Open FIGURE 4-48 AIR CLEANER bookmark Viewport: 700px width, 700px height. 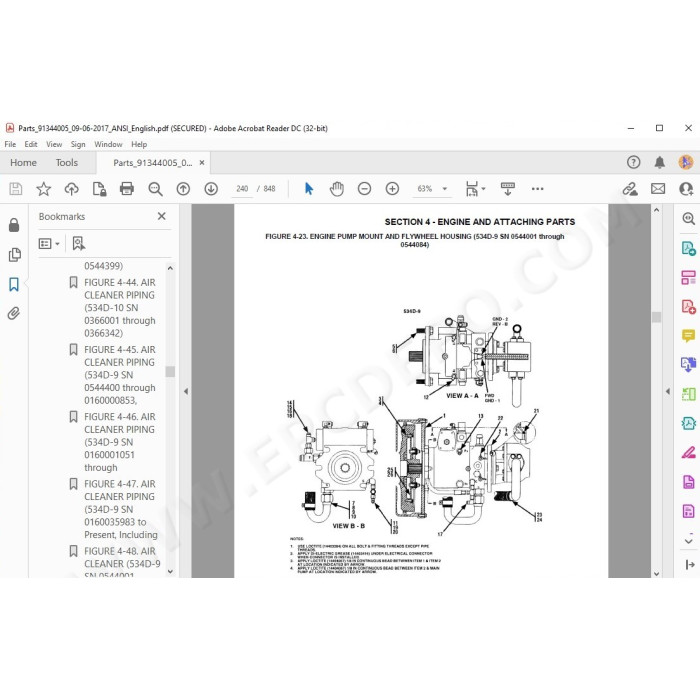(x=121, y=562)
